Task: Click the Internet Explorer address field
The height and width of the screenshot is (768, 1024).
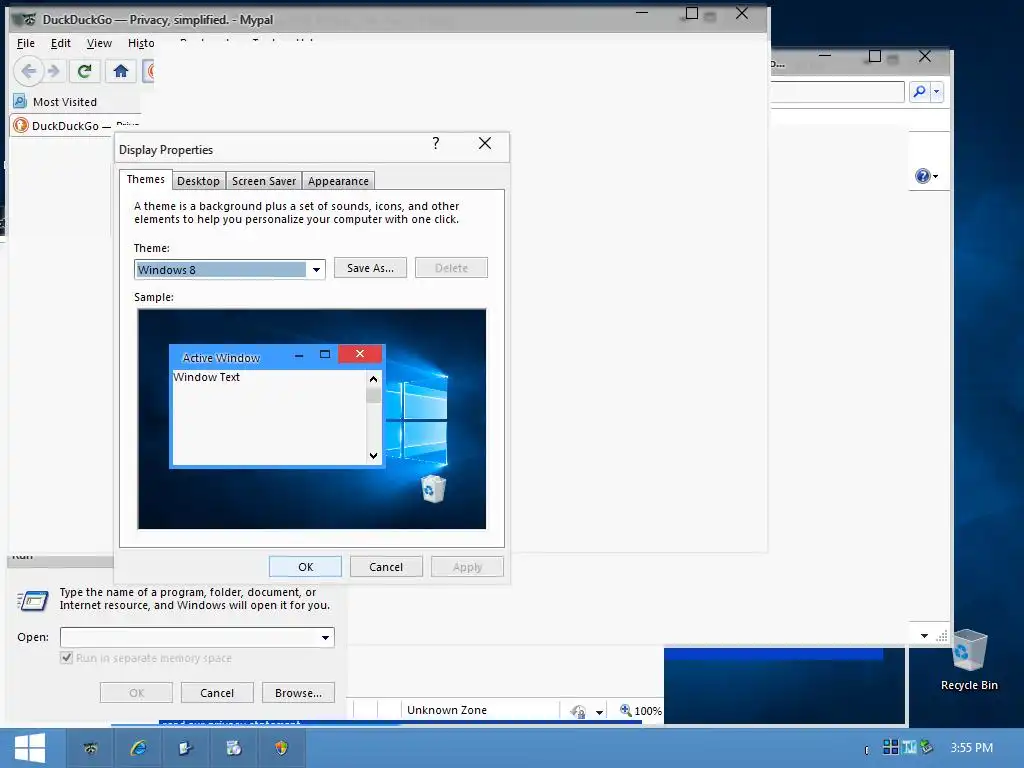Action: pyautogui.click(x=837, y=91)
